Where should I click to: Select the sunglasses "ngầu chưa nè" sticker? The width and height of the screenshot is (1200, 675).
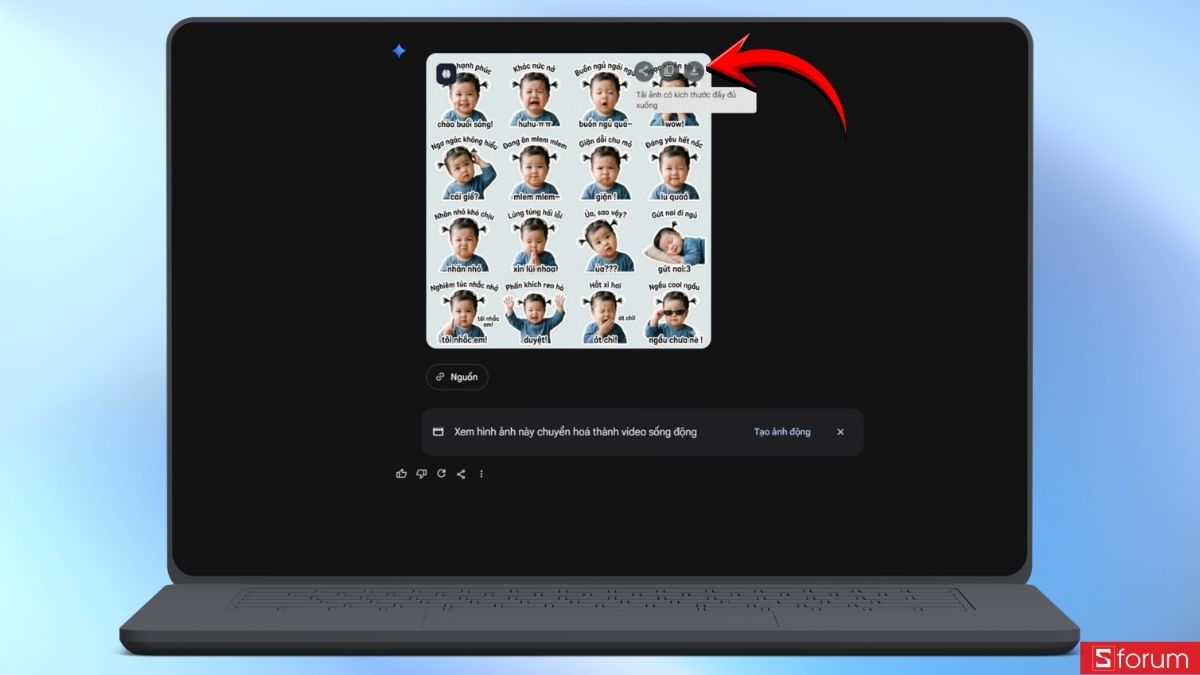(x=674, y=316)
